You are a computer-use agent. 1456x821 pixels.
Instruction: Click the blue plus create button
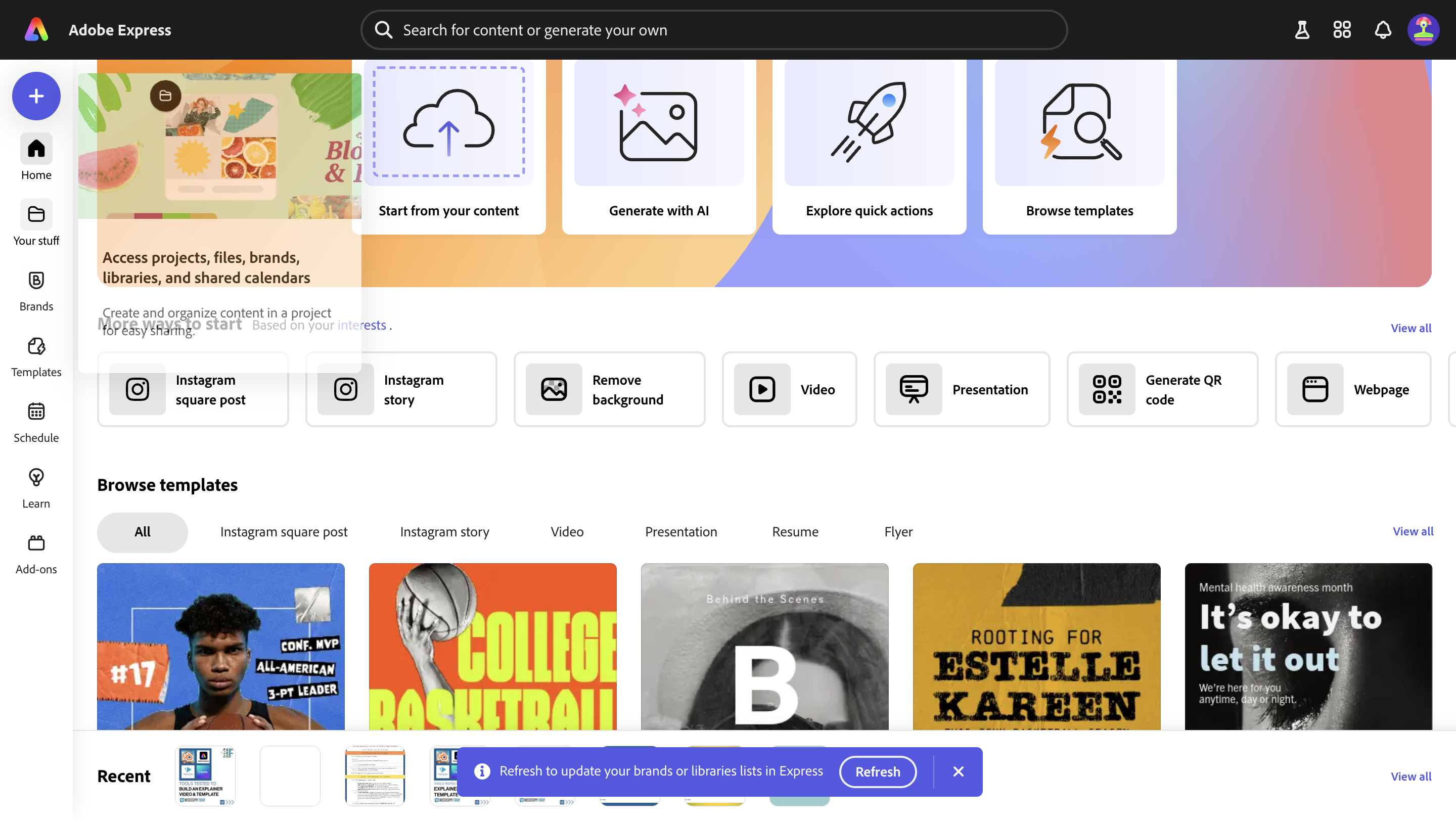tap(36, 96)
